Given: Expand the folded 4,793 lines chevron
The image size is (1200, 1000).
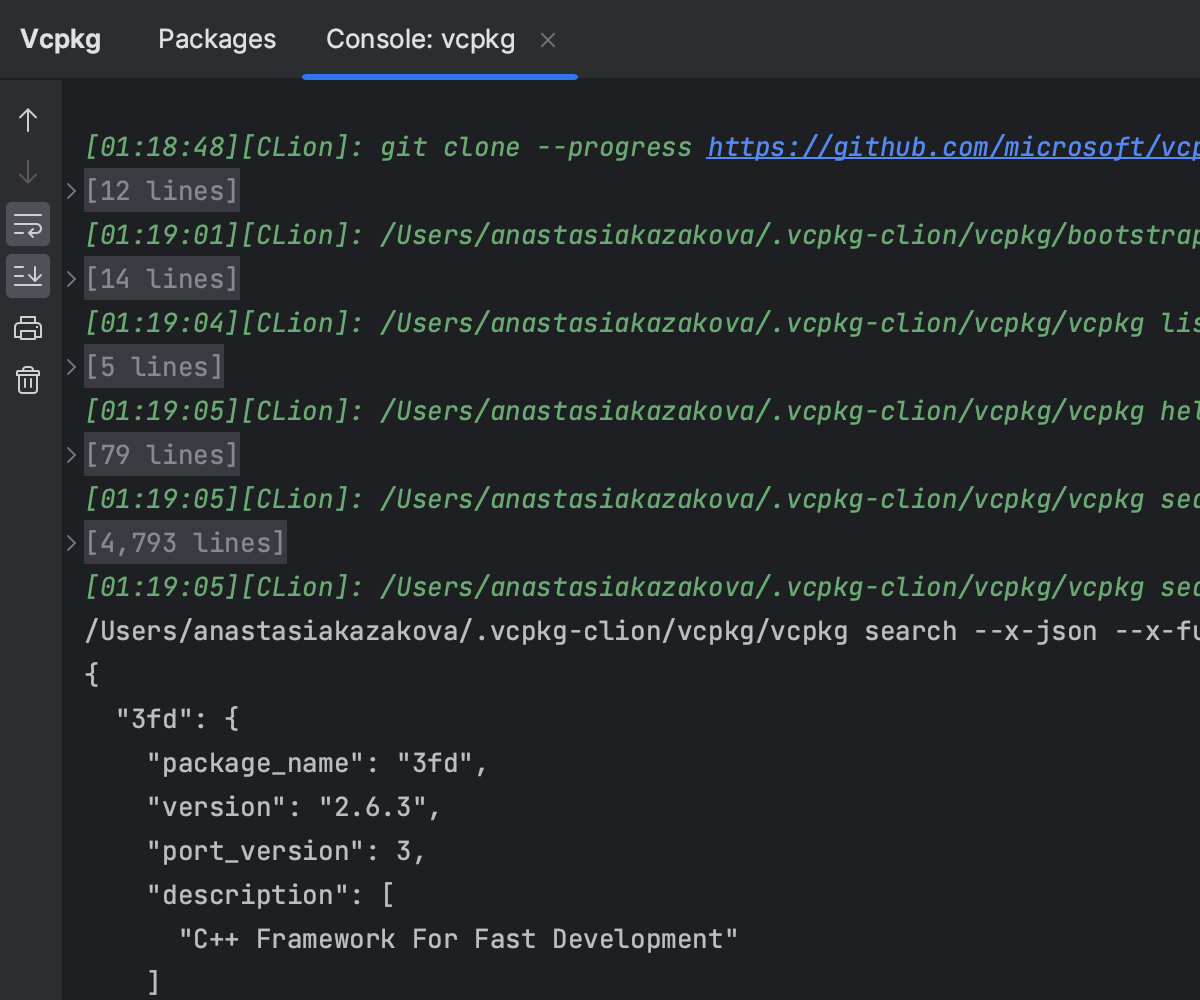Looking at the screenshot, I should point(72,543).
